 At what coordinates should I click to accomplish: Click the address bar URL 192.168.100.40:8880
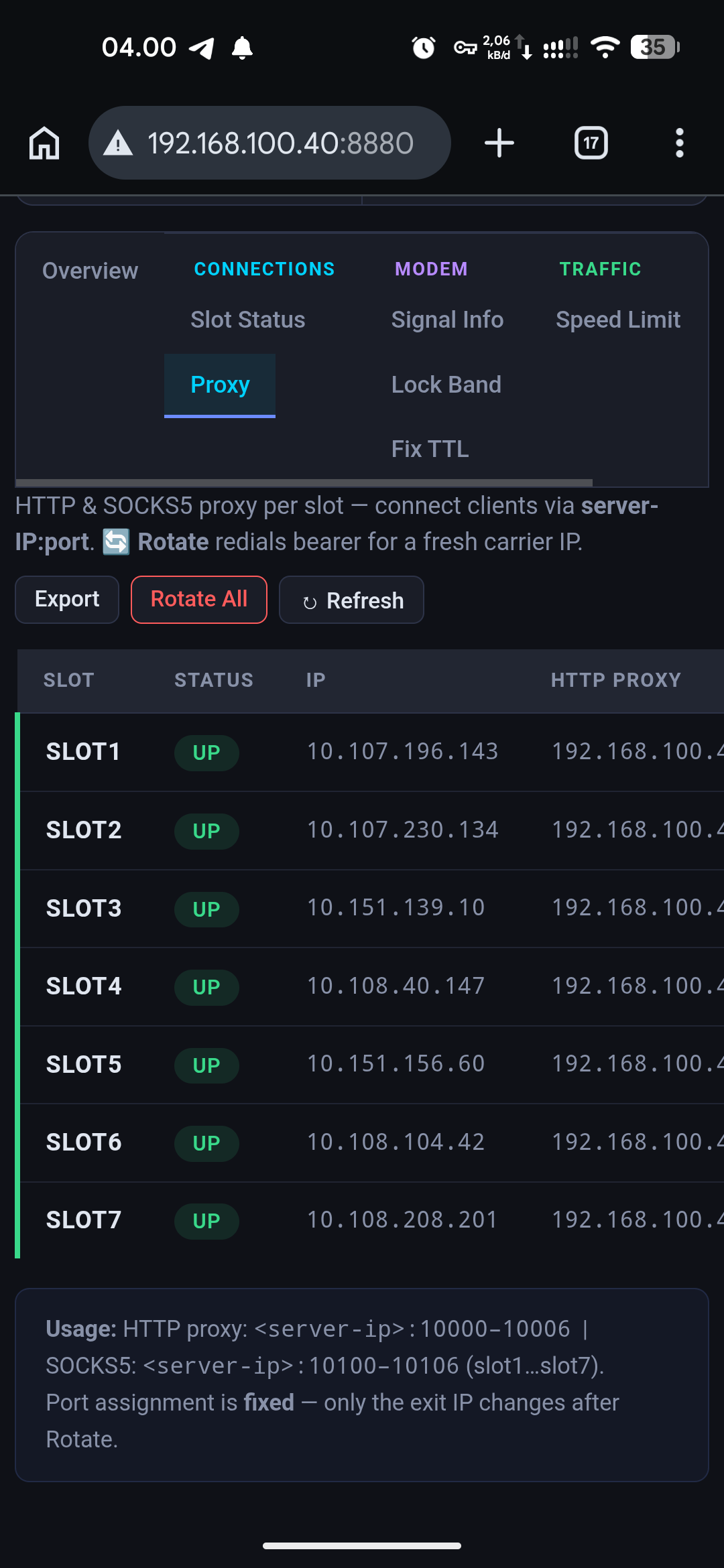point(281,143)
